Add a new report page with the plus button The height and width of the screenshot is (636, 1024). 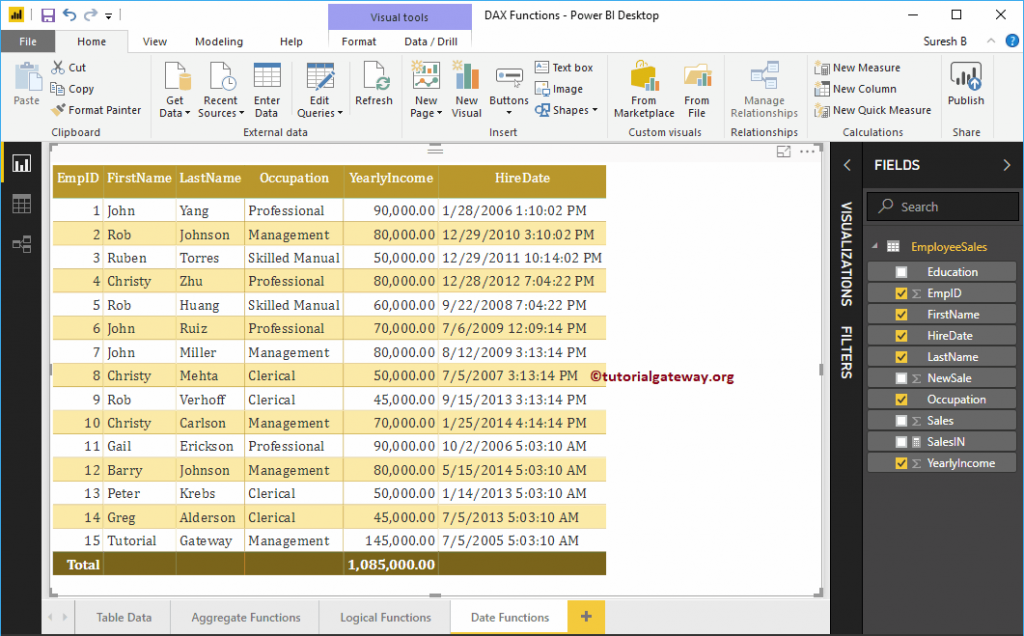(588, 617)
